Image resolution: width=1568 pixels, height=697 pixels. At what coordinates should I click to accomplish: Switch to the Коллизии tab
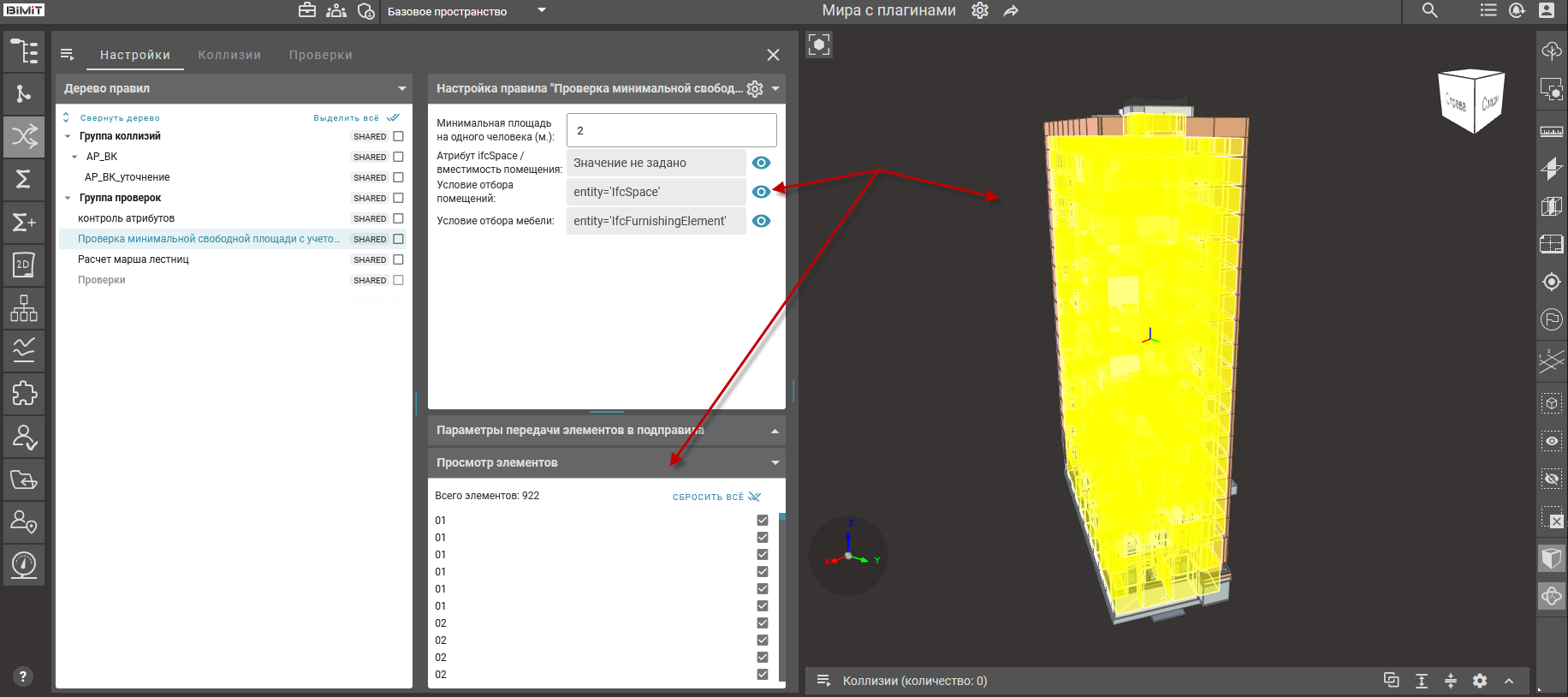click(229, 55)
